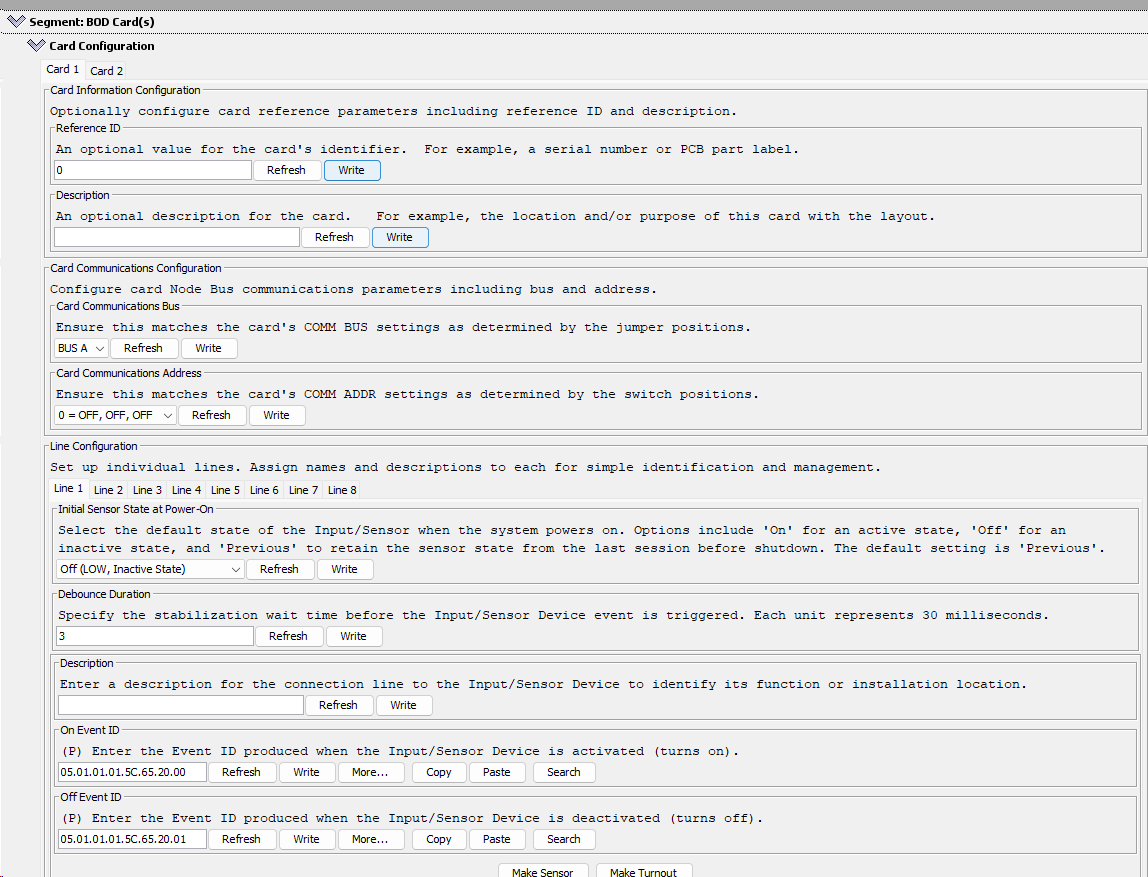Search for the On Event ID
The width and height of the screenshot is (1148, 877).
564,772
